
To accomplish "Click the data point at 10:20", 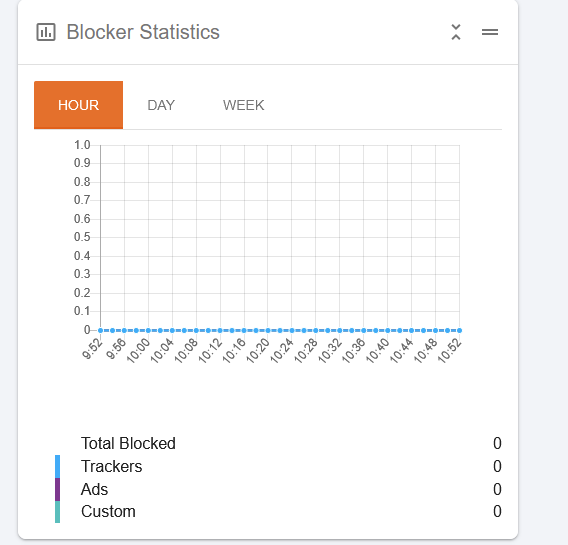I will pyautogui.click(x=268, y=330).
